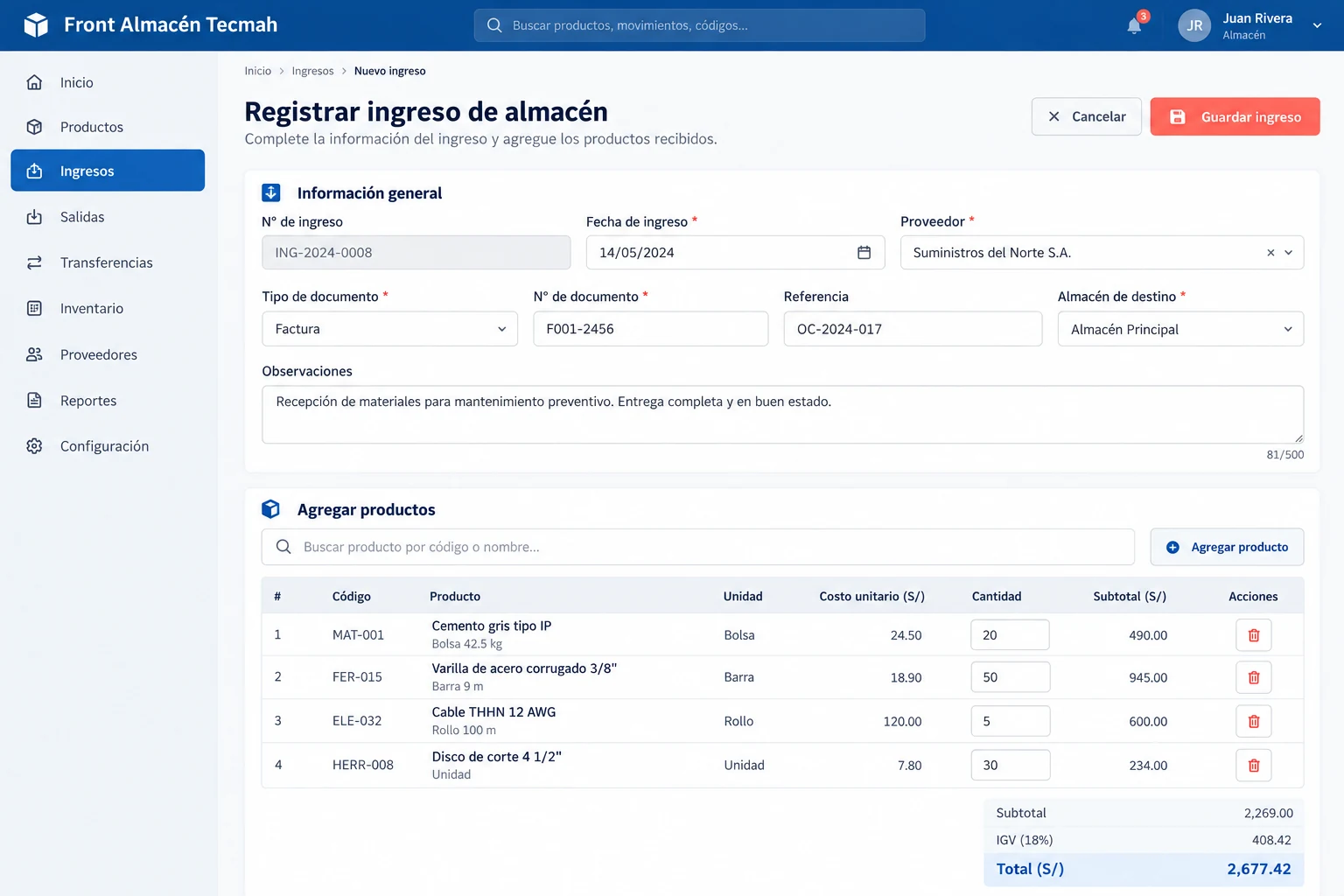Screen dimensions: 1344x896
Task: Click the JR user avatar
Action: point(1194,25)
